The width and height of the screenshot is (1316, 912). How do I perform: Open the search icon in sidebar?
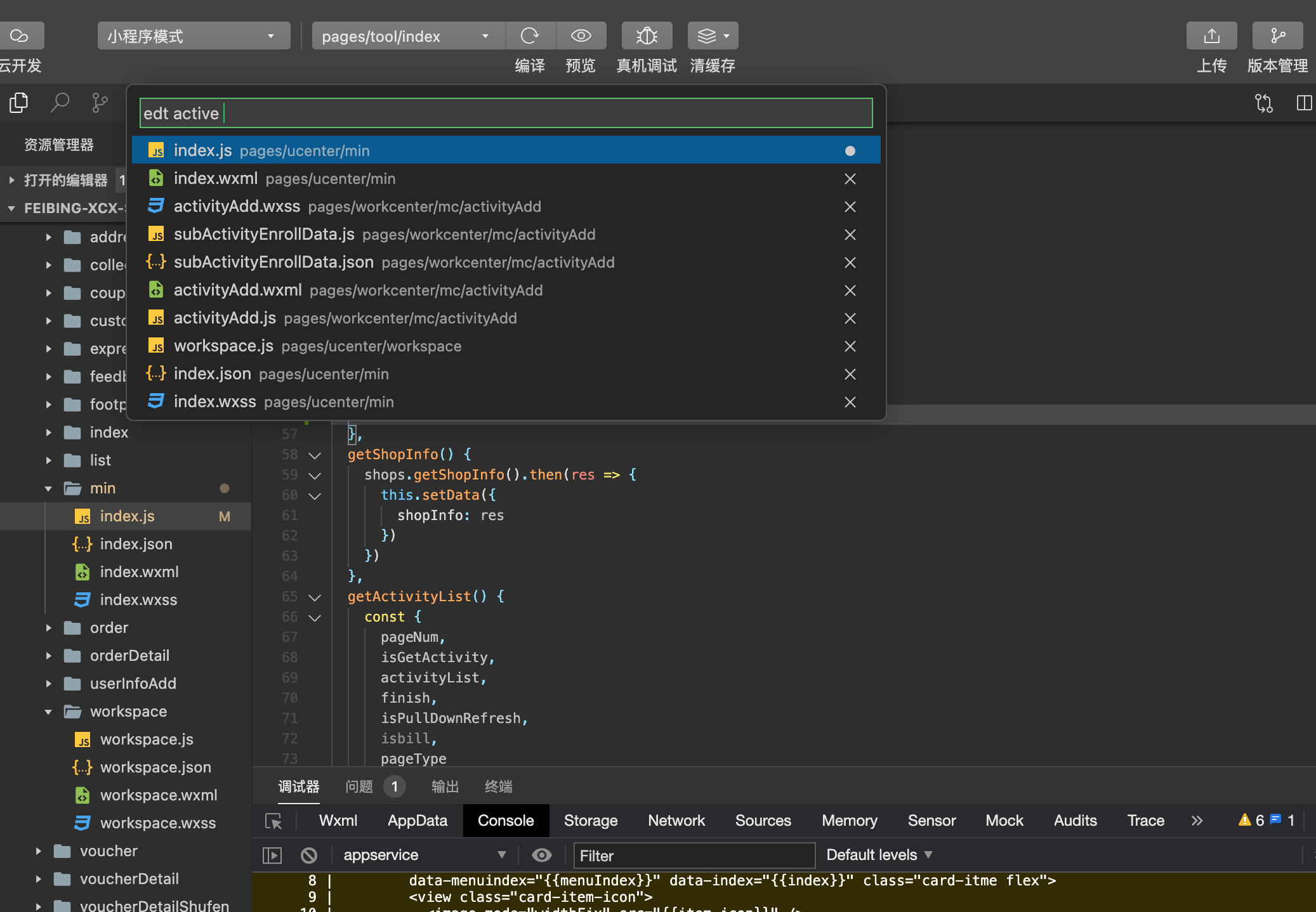coord(60,102)
